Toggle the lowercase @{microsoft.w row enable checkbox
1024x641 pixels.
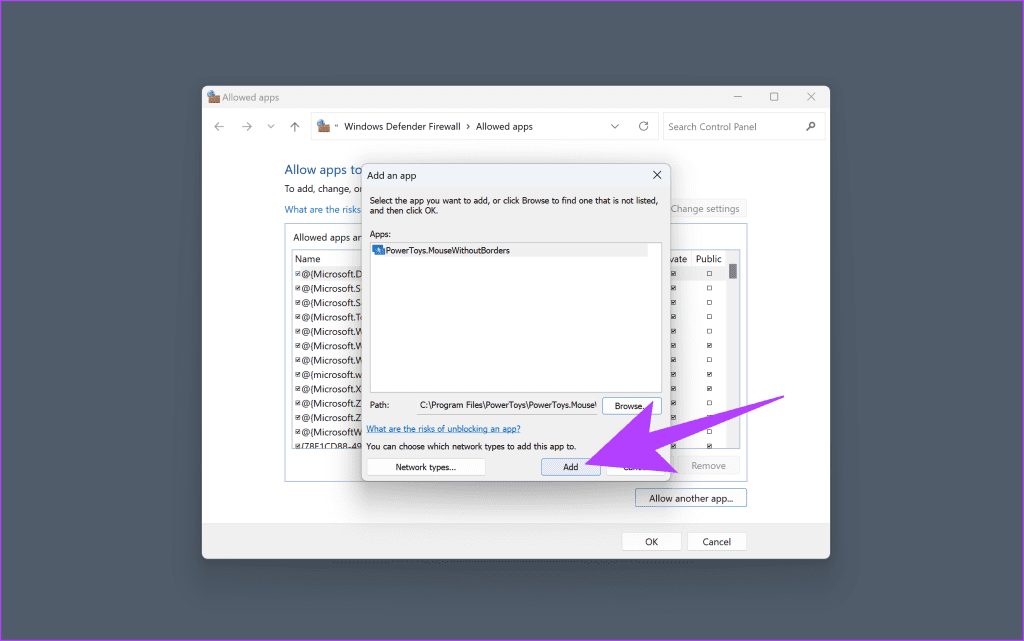pyautogui.click(x=298, y=374)
